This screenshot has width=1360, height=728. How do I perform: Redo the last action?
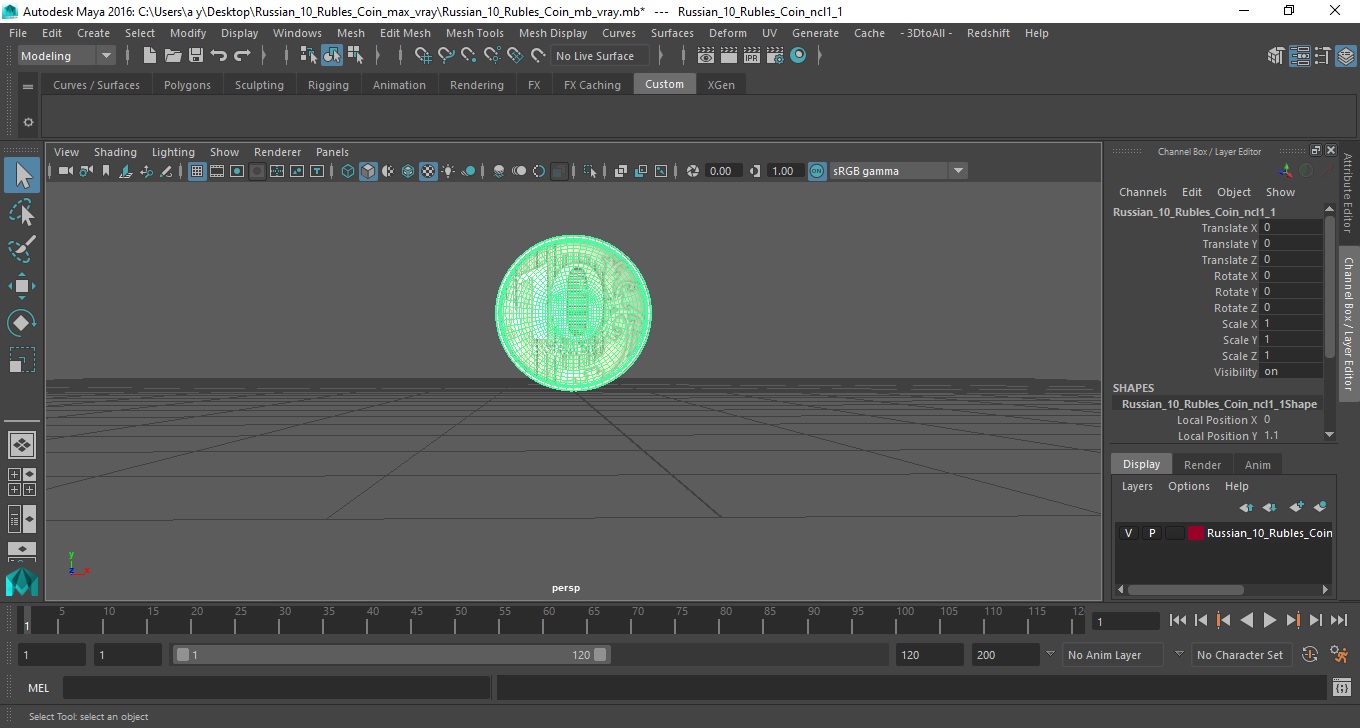point(242,56)
